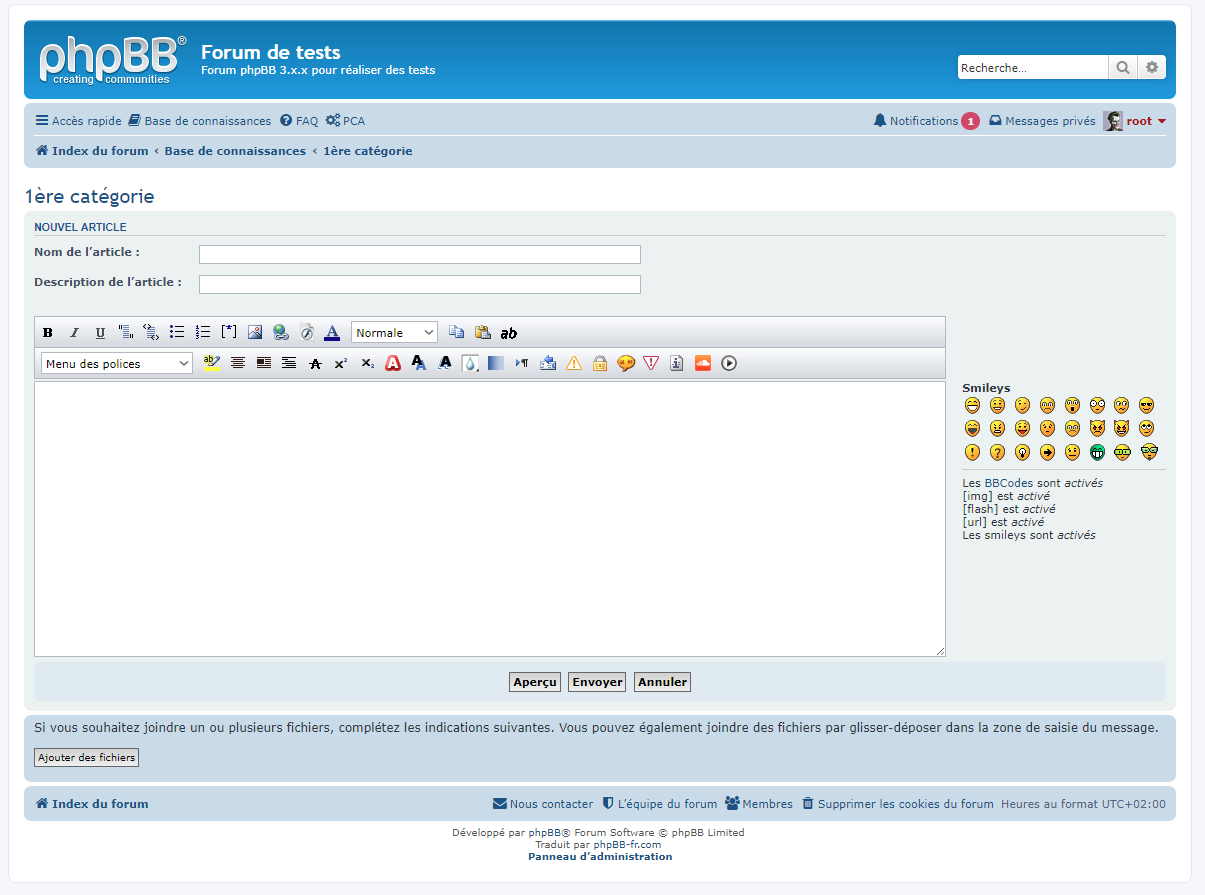Apply strikethrough text formatting

point(315,364)
